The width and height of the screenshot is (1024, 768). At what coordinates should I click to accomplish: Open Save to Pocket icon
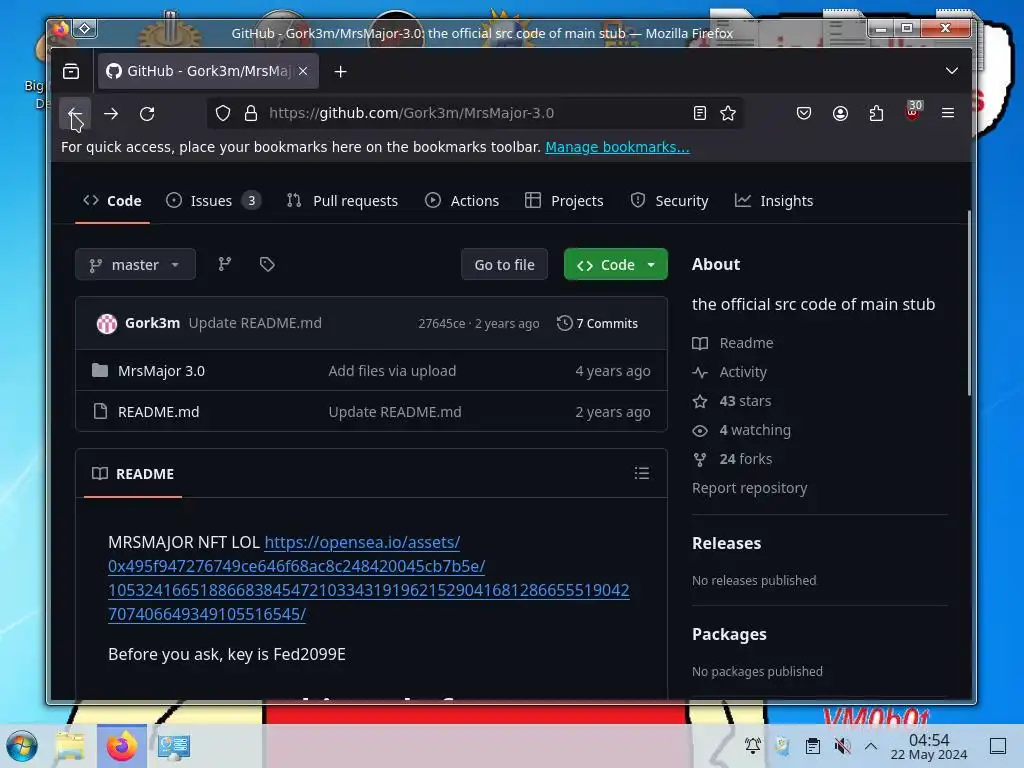point(804,113)
